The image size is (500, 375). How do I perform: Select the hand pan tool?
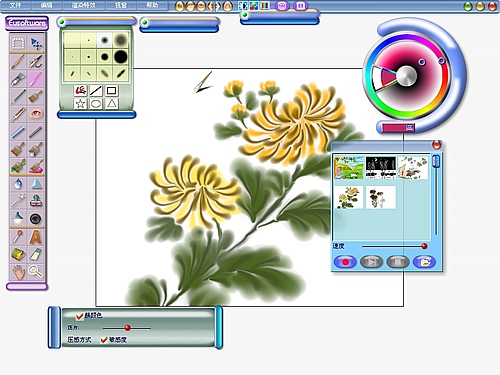18,272
